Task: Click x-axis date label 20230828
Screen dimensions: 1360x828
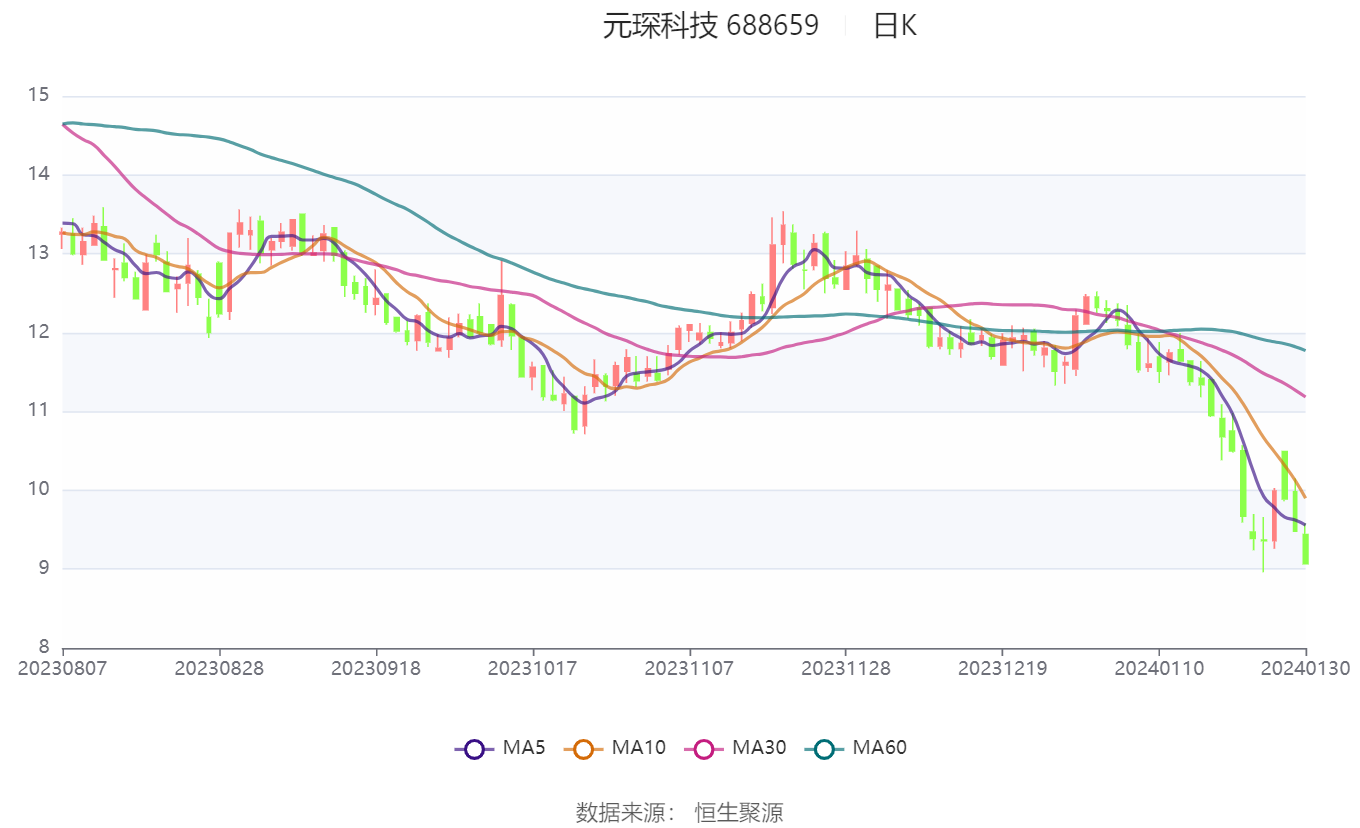Action: 219,667
